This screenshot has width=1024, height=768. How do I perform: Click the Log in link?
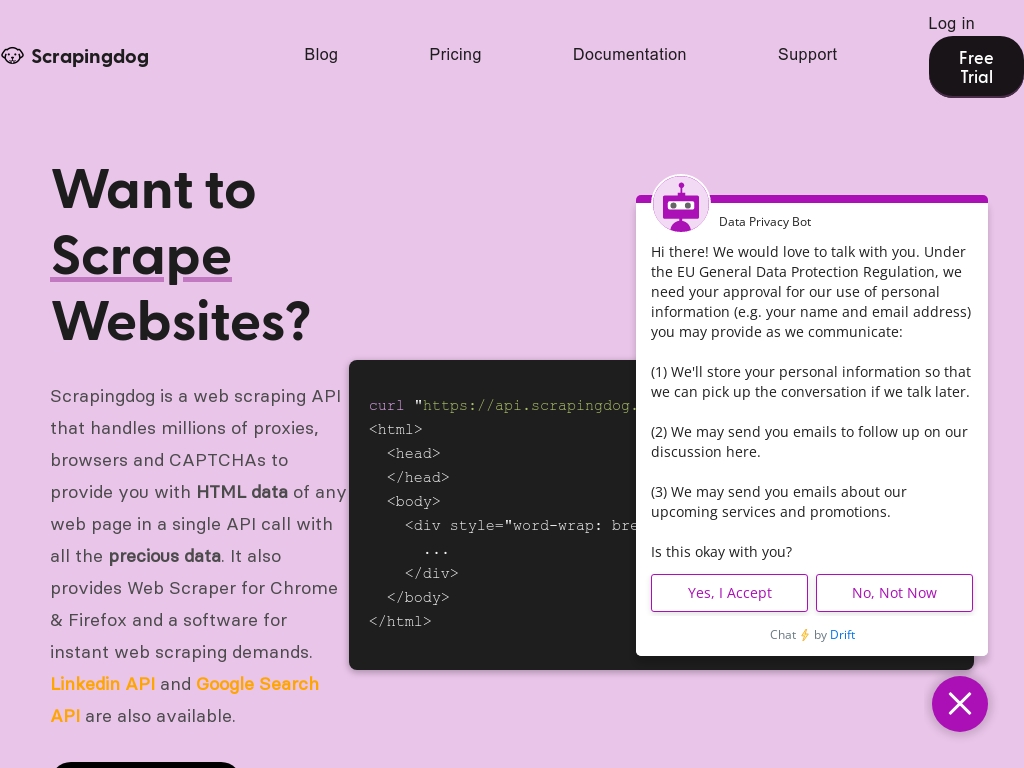[x=951, y=24]
